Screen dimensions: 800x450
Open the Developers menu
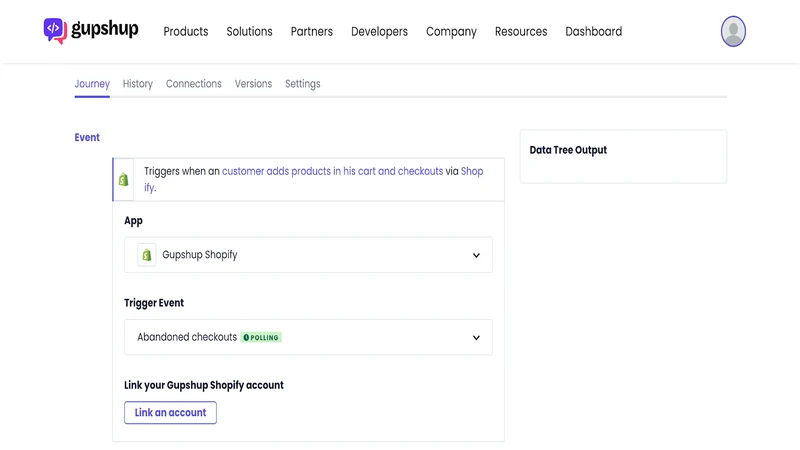[x=380, y=32]
